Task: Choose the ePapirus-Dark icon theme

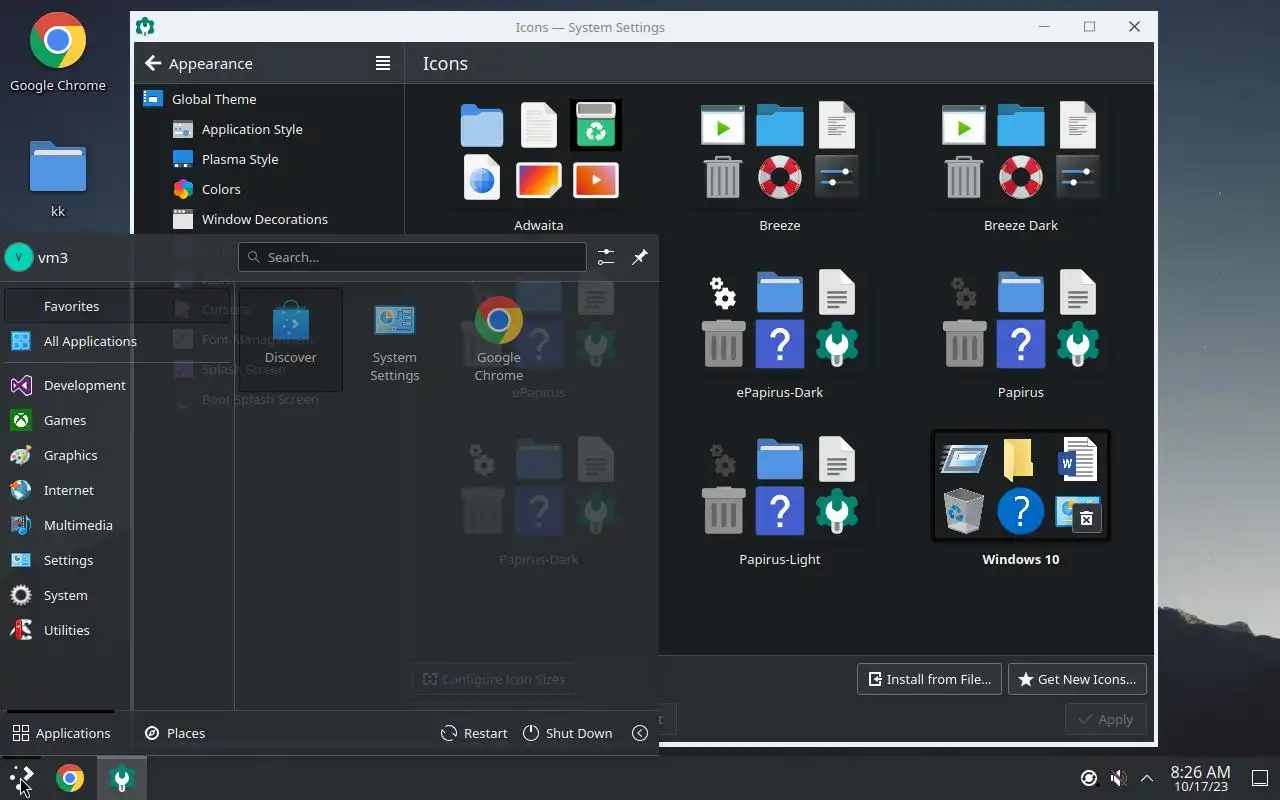Action: [x=780, y=333]
